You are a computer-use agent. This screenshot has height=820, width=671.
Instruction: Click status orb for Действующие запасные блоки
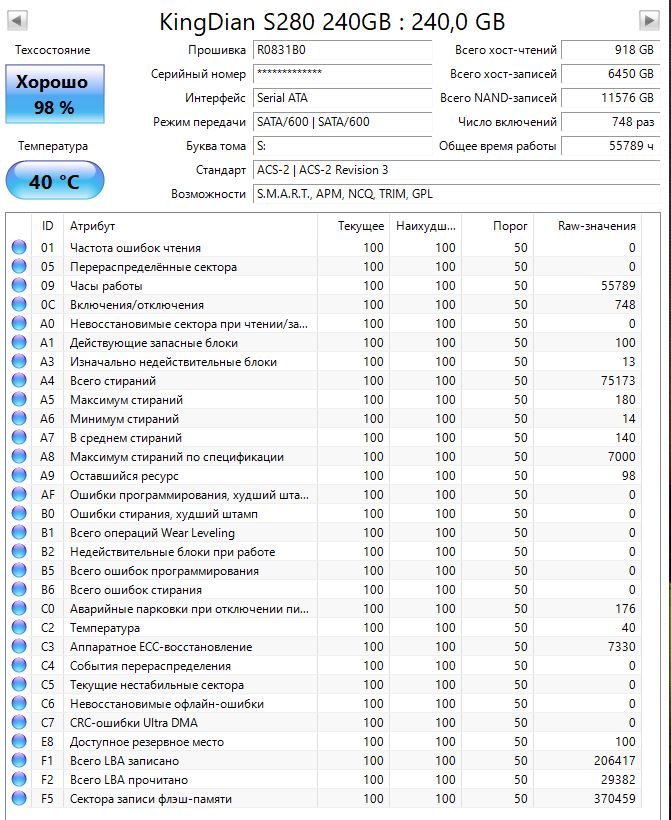coord(19,343)
